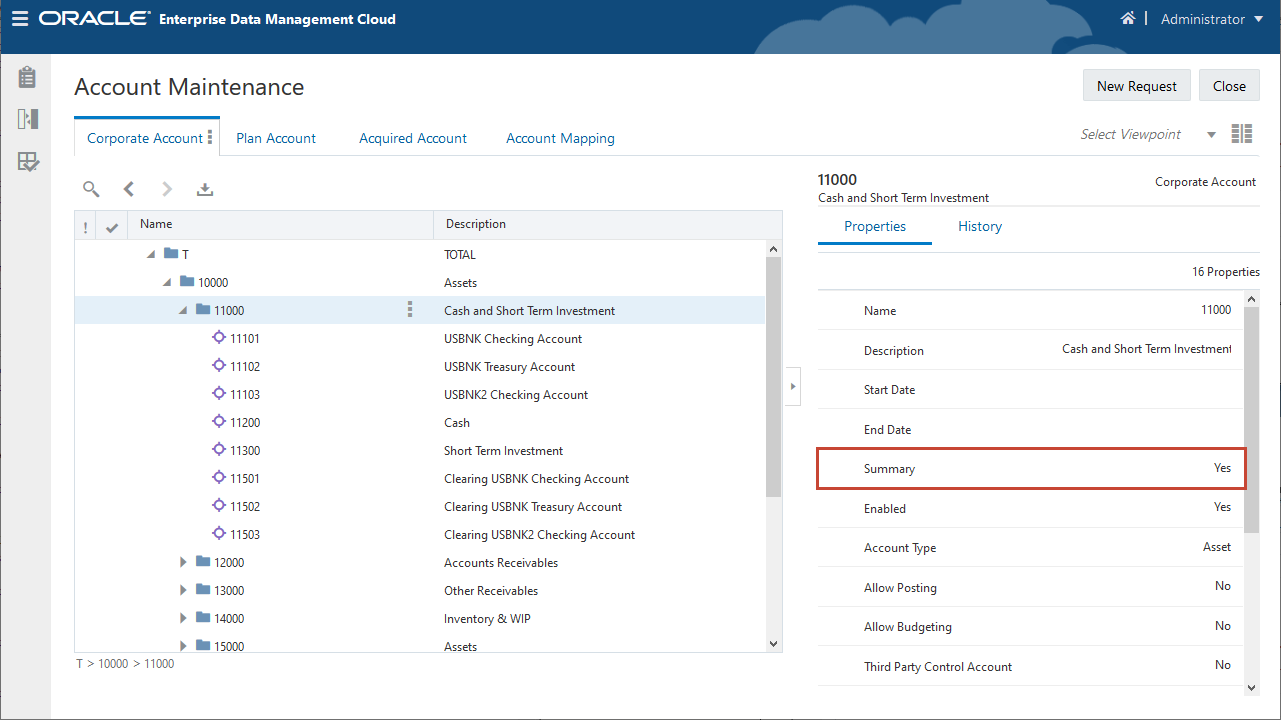Click the 10000 link in the breadcrumb trail
Image resolution: width=1281 pixels, height=720 pixels.
(x=115, y=663)
